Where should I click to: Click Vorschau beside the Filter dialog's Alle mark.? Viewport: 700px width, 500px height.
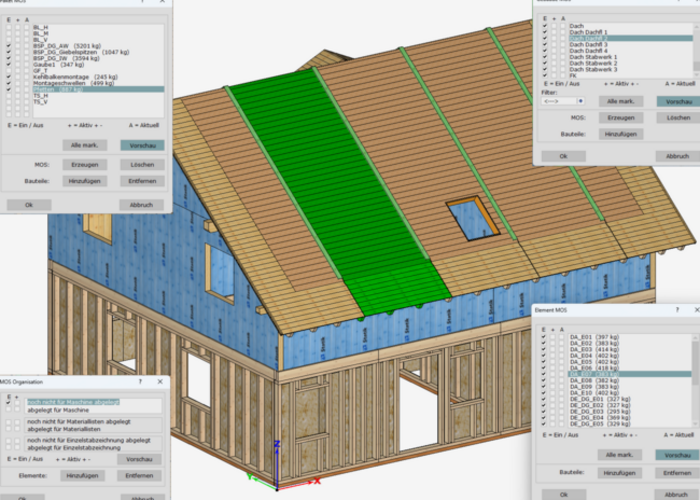[x=678, y=102]
